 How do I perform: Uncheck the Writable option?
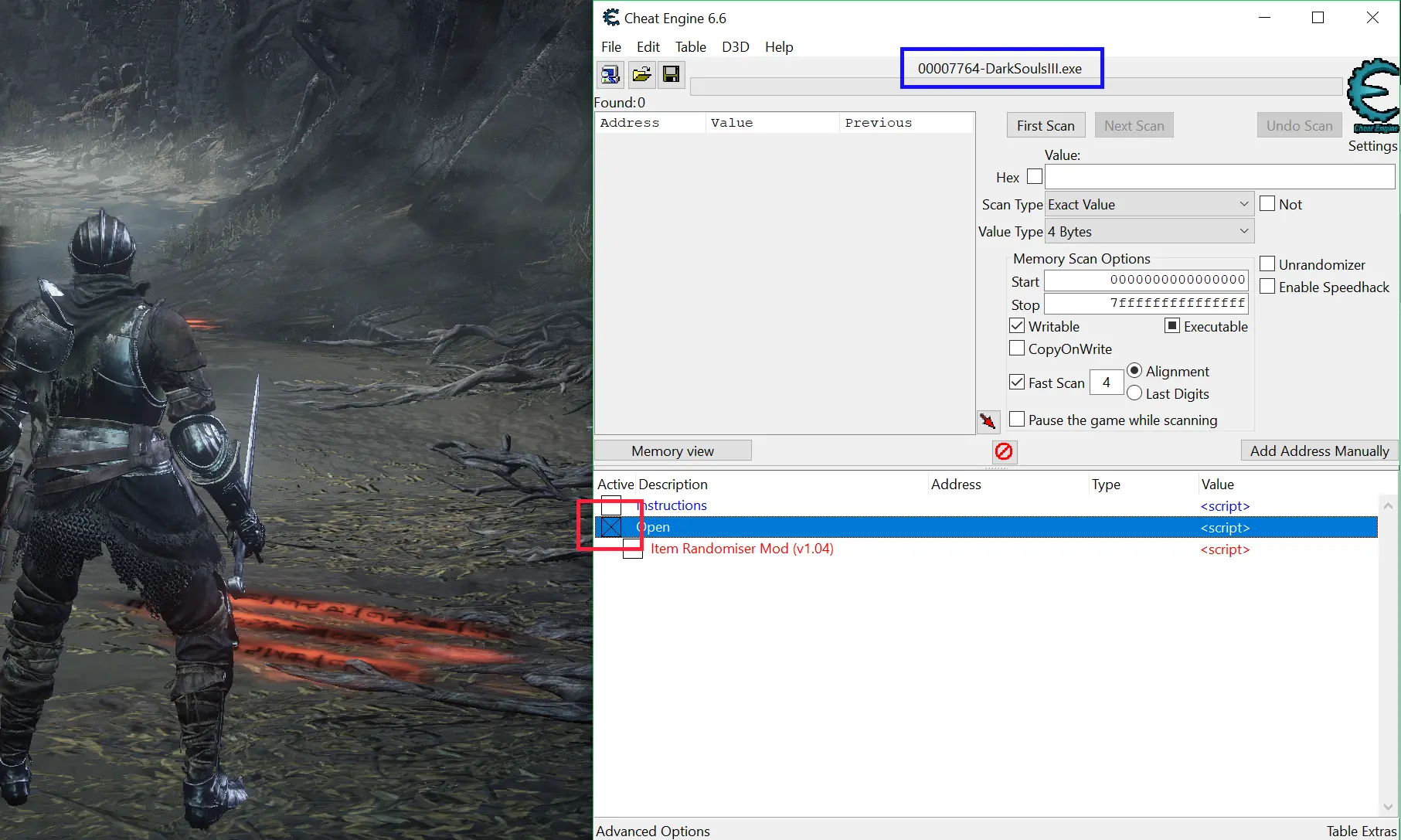click(1017, 326)
